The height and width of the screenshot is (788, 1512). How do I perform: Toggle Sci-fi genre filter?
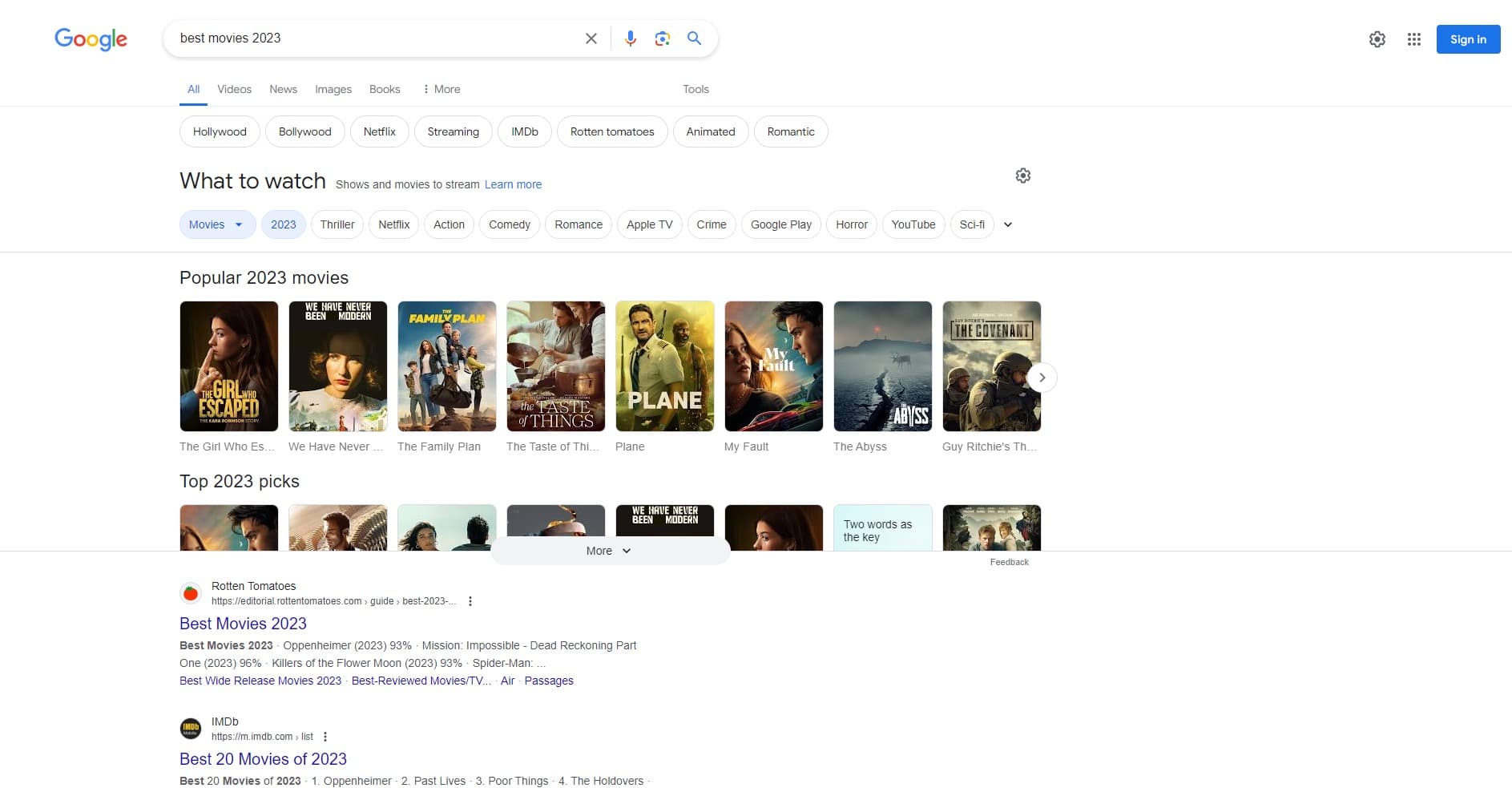pos(972,224)
